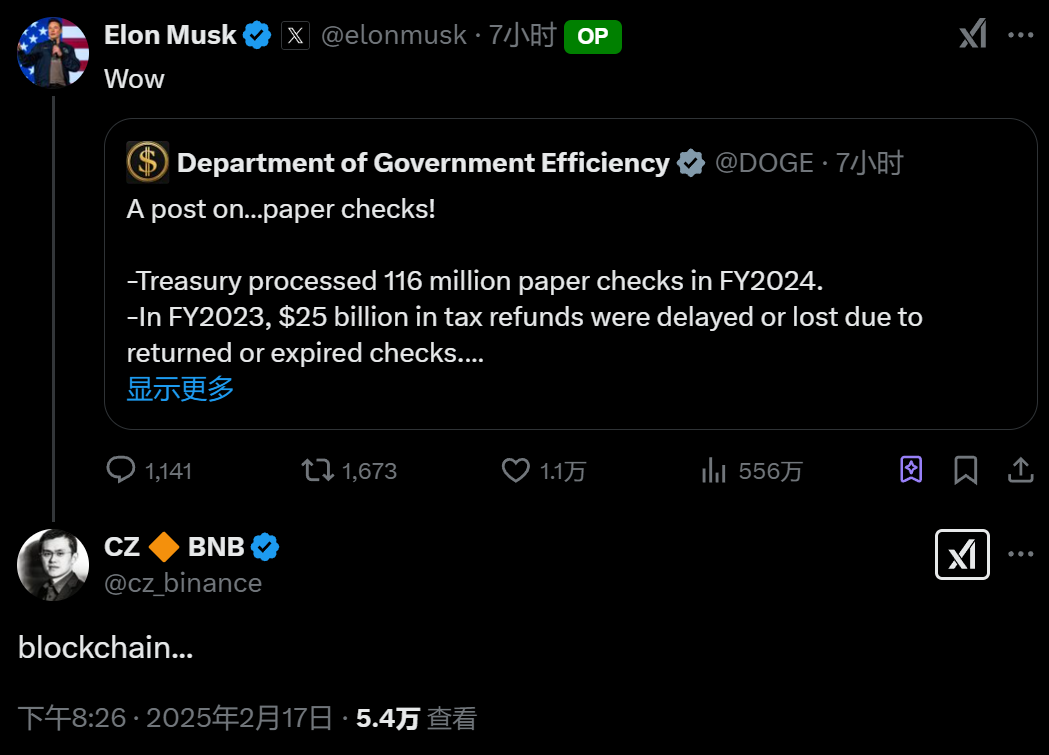Open Grok icon on Elon's tweet
This screenshot has height=755, width=1049.
(x=972, y=35)
